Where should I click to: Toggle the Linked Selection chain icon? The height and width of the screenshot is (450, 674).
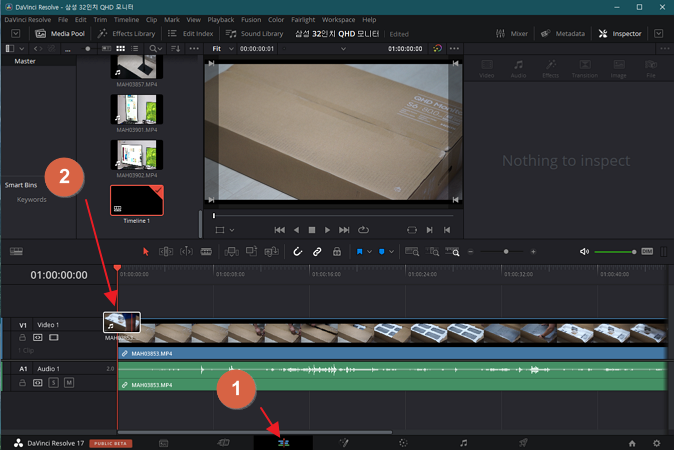click(317, 251)
